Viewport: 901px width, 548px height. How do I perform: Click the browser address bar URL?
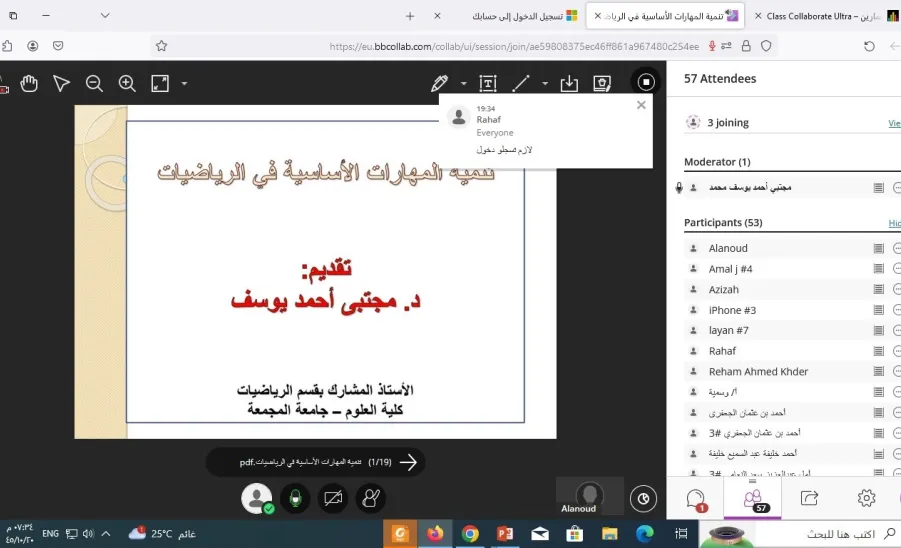coord(514,47)
